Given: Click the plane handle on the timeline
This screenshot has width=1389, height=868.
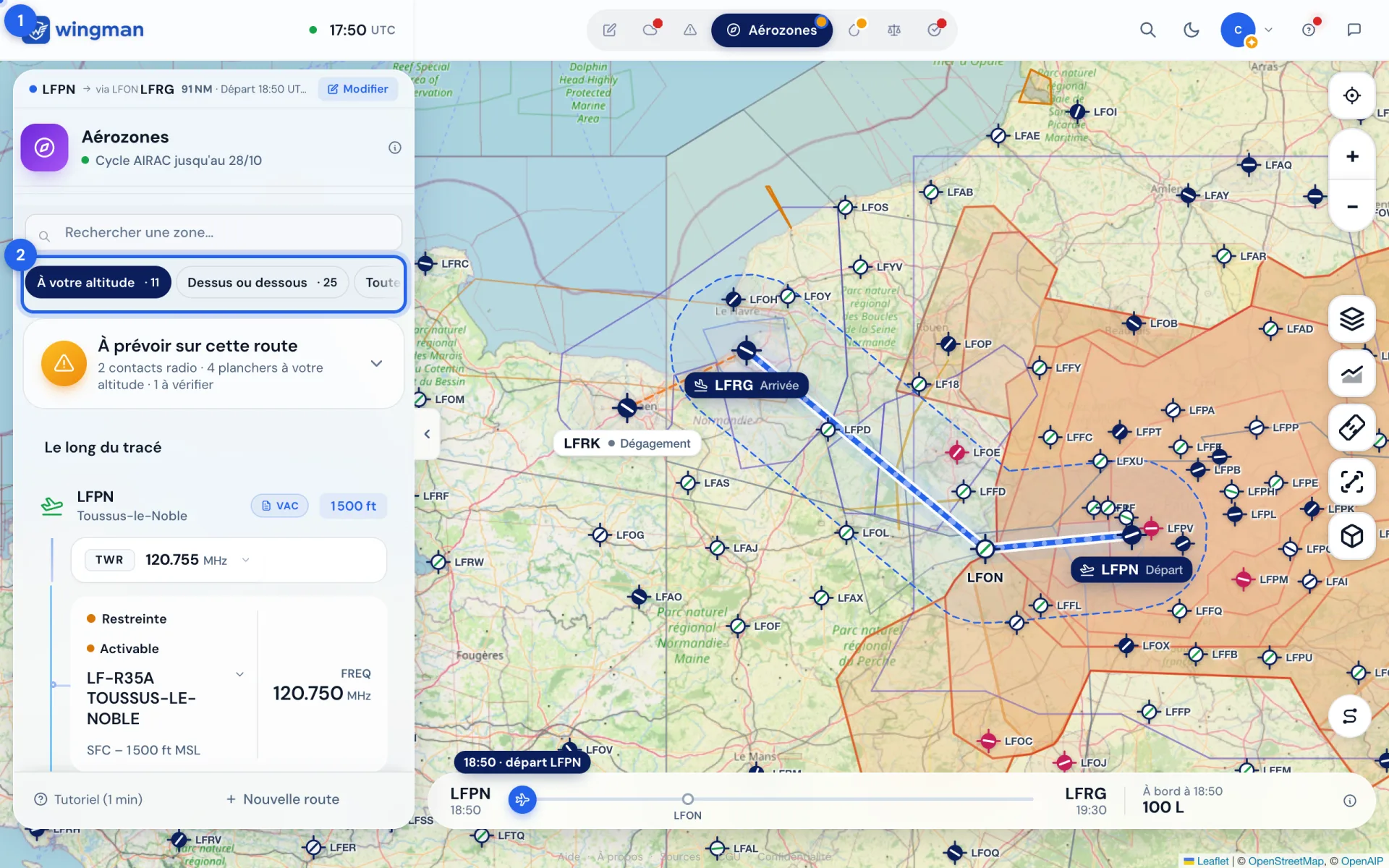Looking at the screenshot, I should [522, 799].
